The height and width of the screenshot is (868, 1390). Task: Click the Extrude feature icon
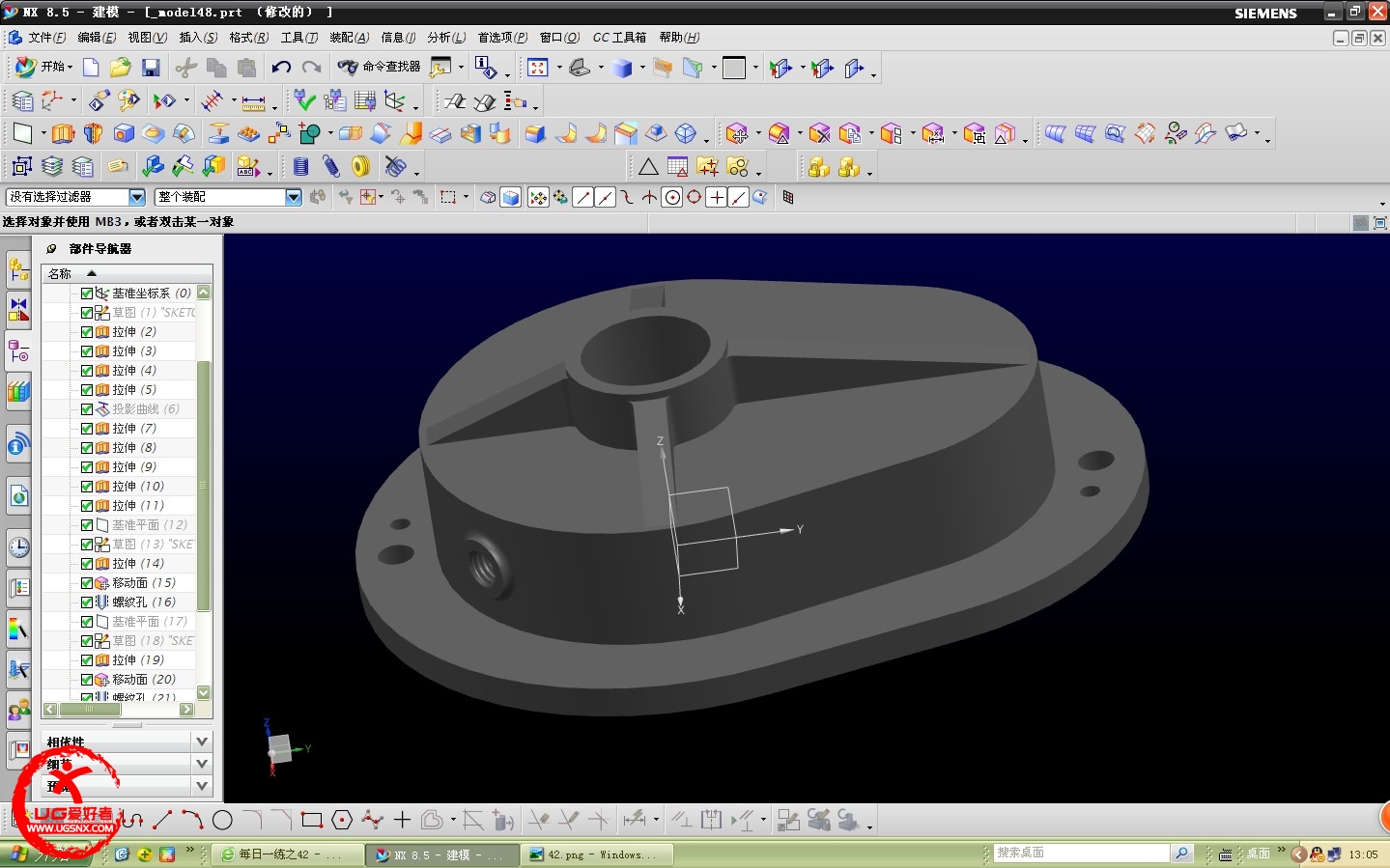63,134
